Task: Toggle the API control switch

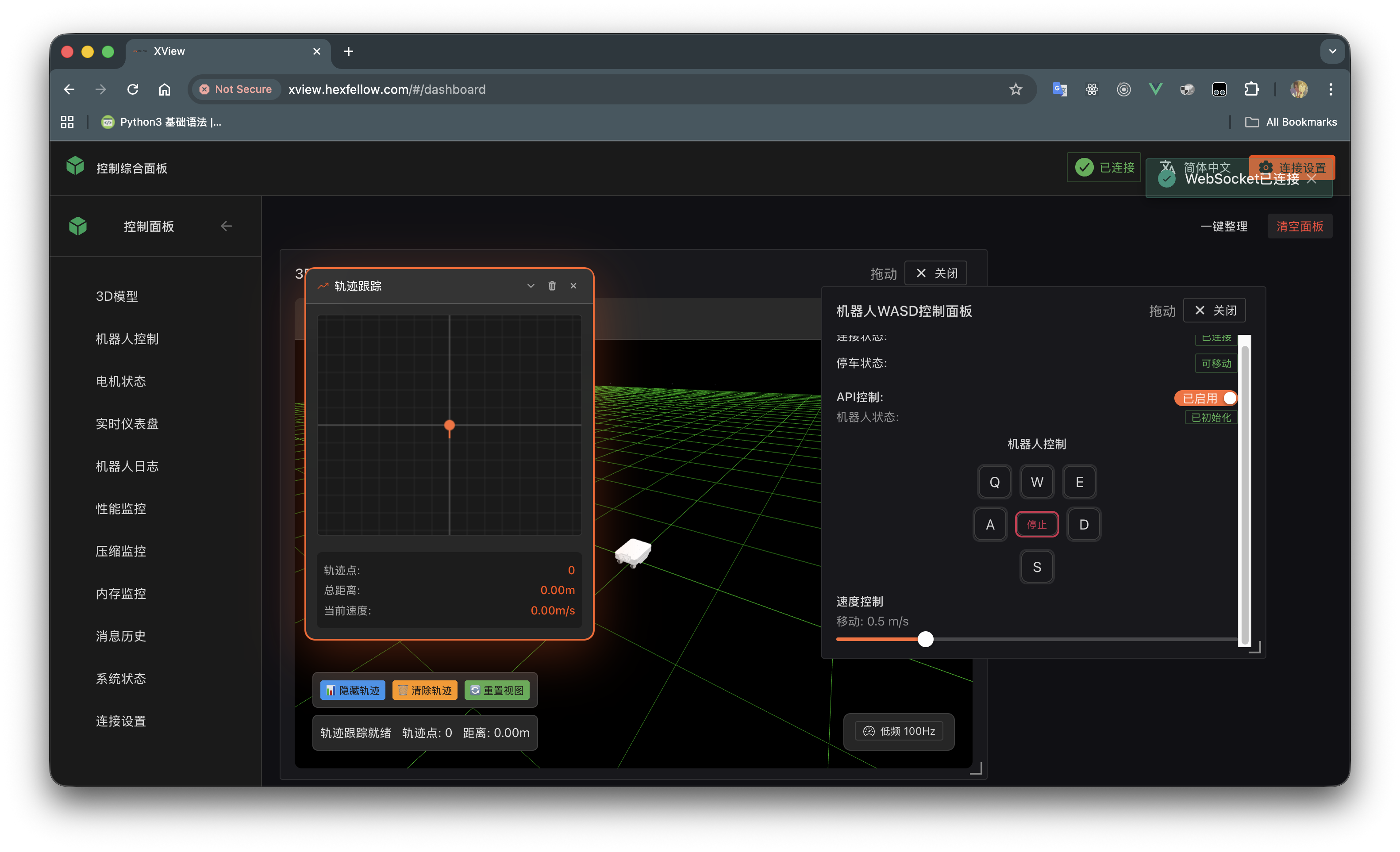Action: point(1206,398)
